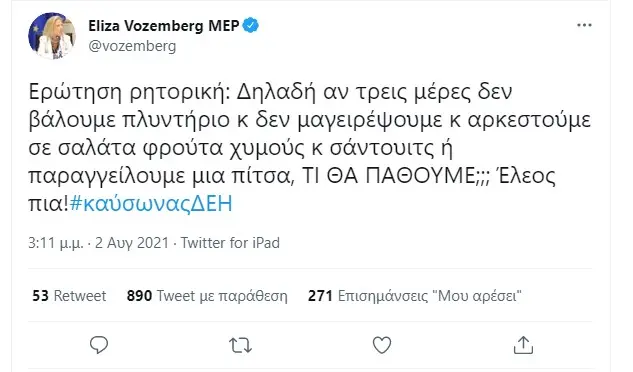Like the tweet with heart icon
The width and height of the screenshot is (633, 372).
[x=381, y=345]
